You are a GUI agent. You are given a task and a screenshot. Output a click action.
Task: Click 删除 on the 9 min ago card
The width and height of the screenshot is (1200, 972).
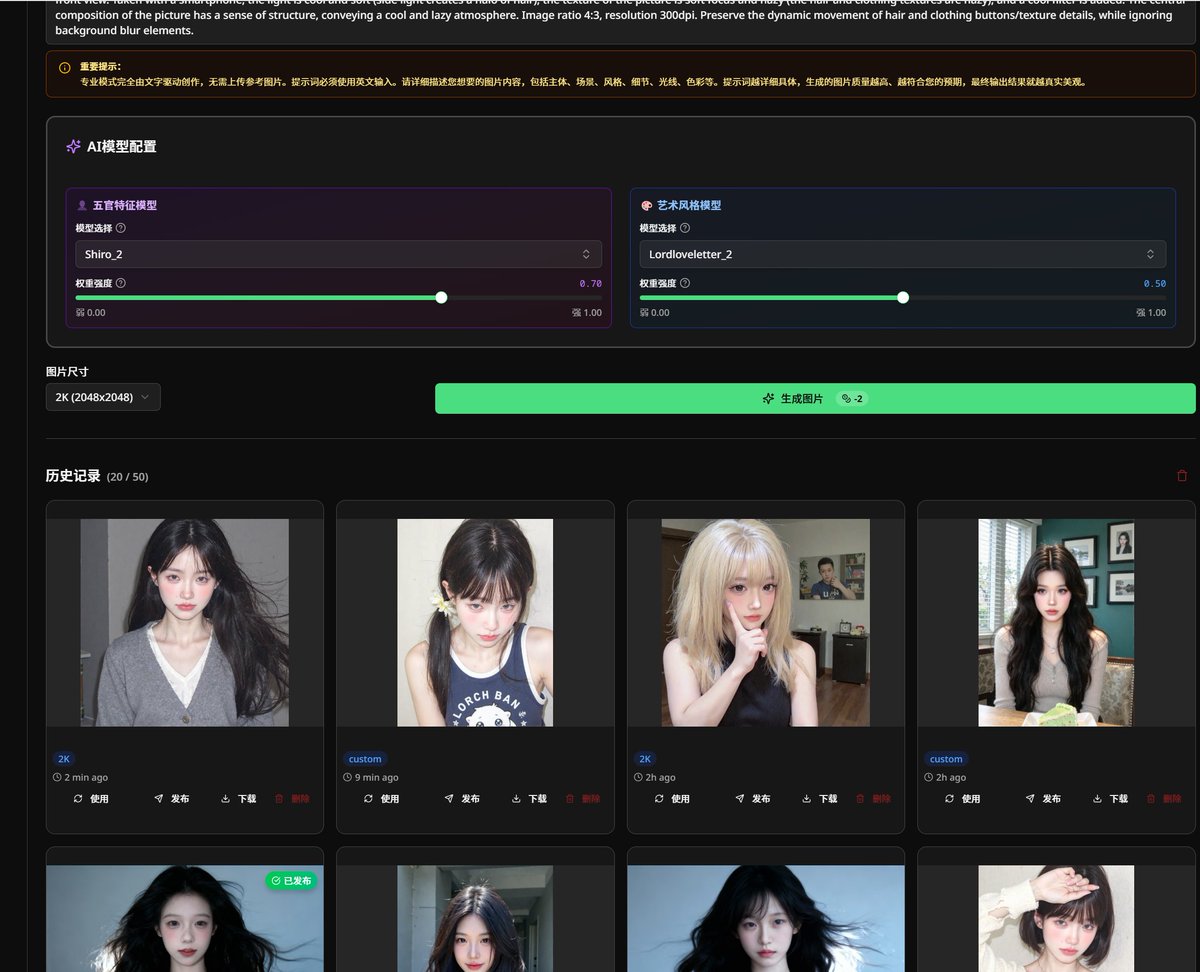pyautogui.click(x=583, y=799)
